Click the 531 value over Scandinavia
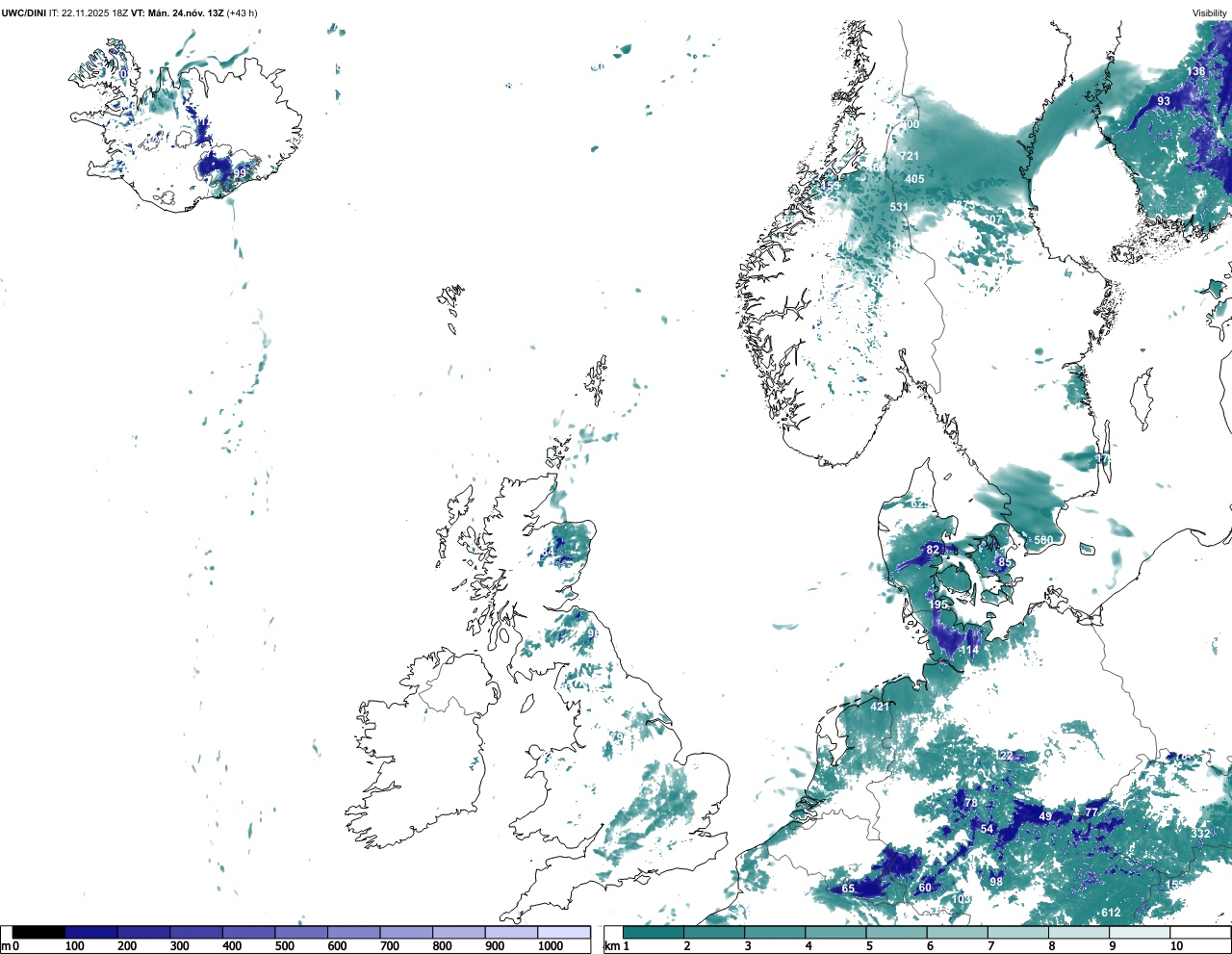The width and height of the screenshot is (1232, 954). pos(899,207)
